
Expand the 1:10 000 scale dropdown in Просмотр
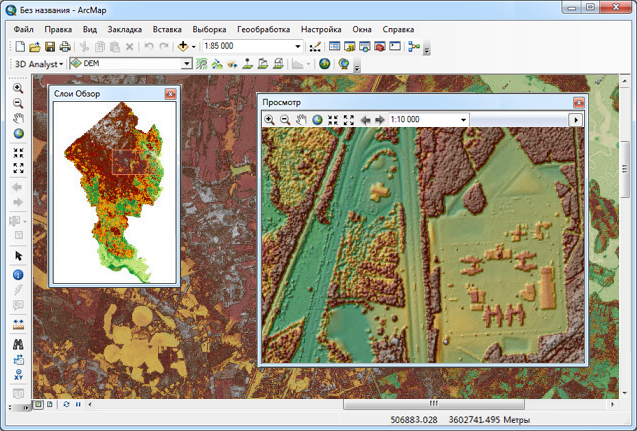(463, 120)
